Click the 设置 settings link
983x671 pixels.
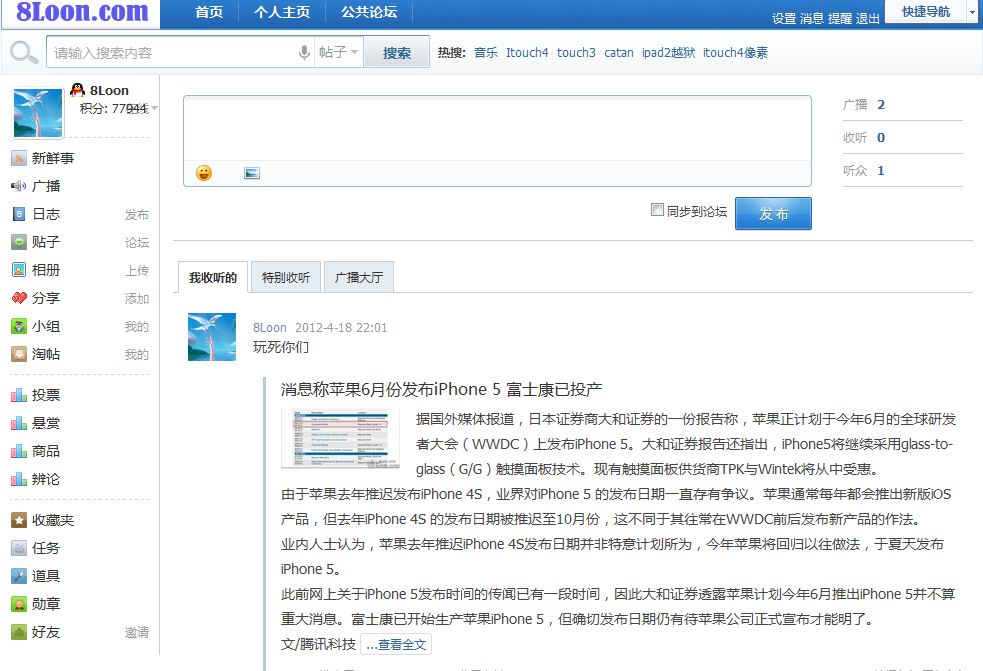point(784,18)
